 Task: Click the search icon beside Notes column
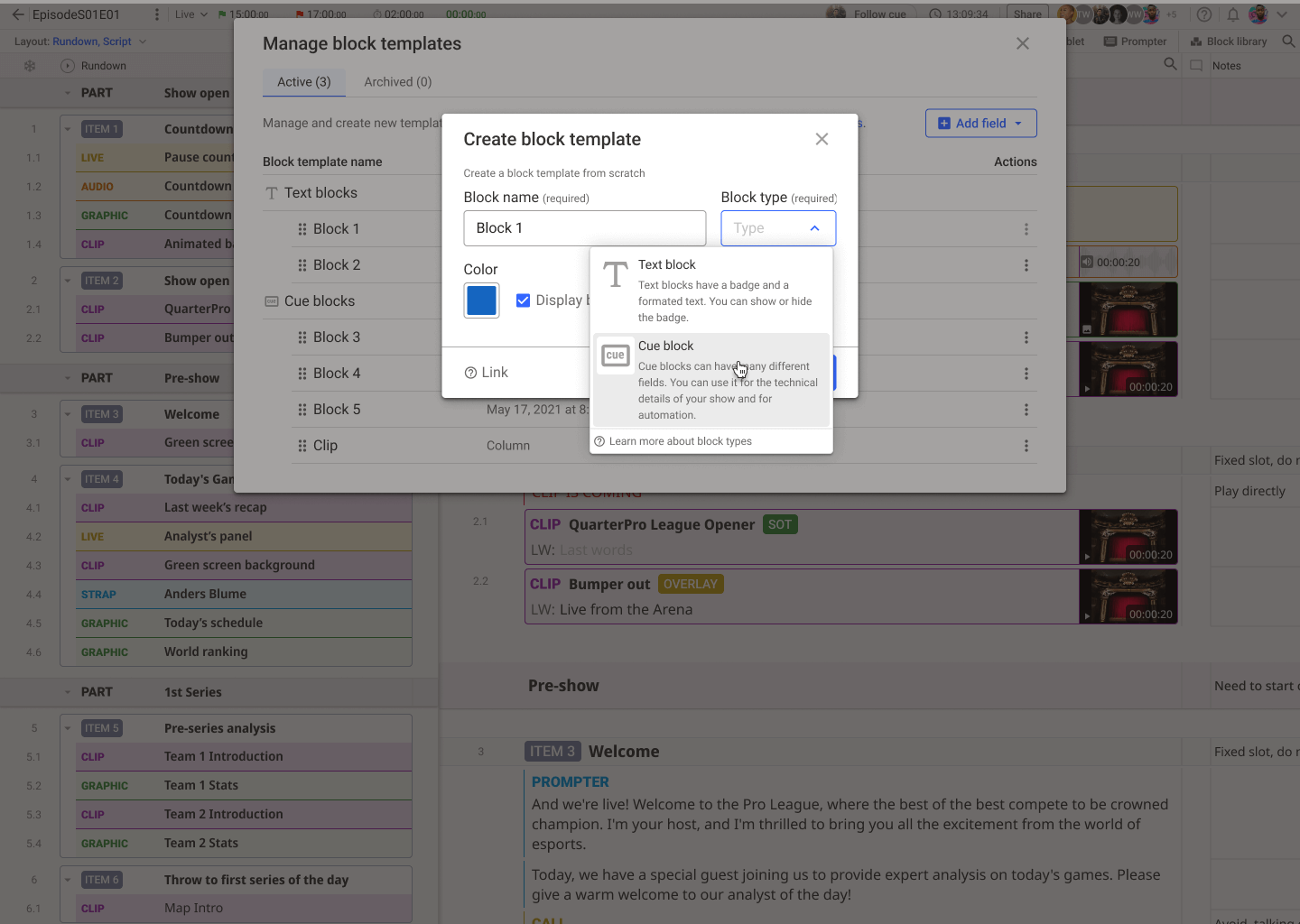point(1171,65)
